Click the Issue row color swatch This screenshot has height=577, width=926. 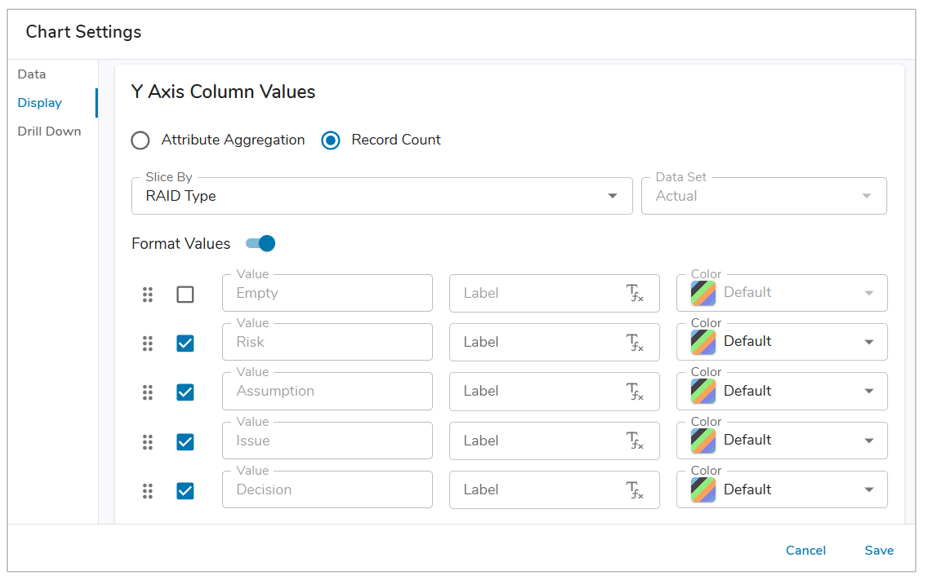(703, 440)
